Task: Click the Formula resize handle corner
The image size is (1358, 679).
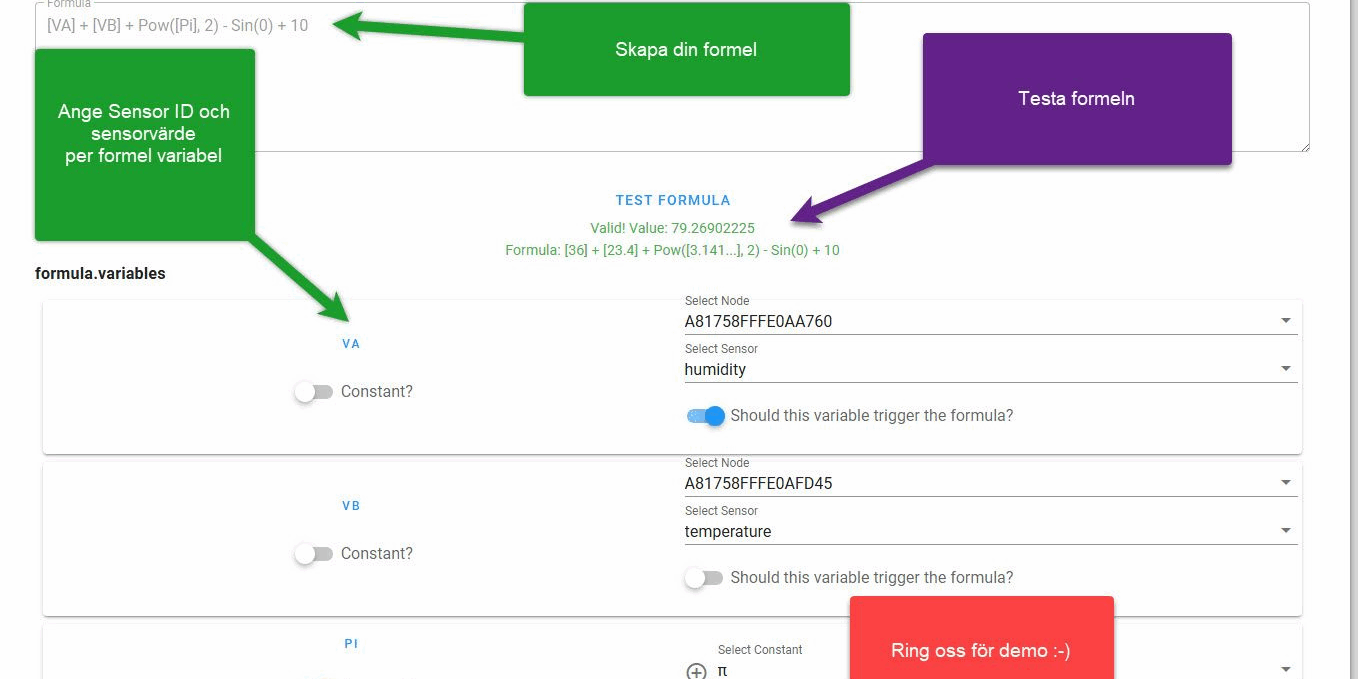Action: (x=1303, y=146)
